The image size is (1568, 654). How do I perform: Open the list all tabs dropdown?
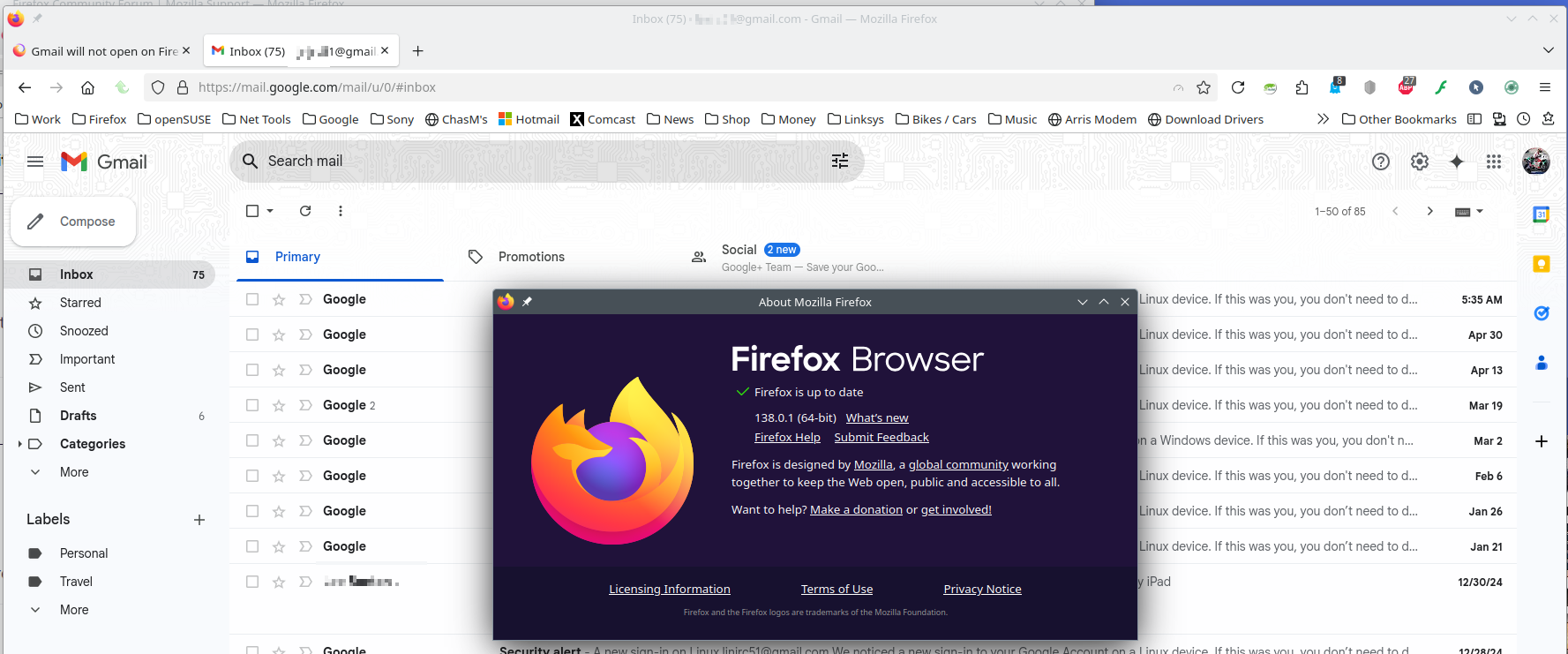point(1549,50)
